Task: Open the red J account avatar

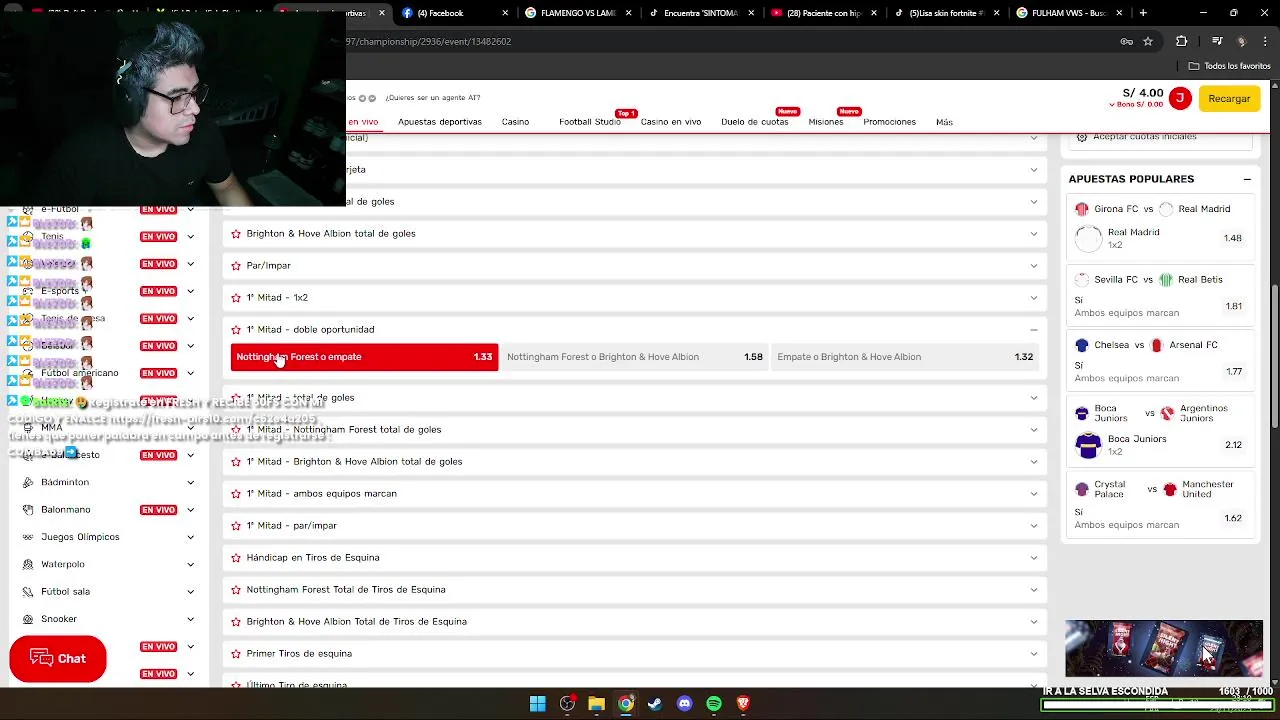Action: pos(1180,98)
